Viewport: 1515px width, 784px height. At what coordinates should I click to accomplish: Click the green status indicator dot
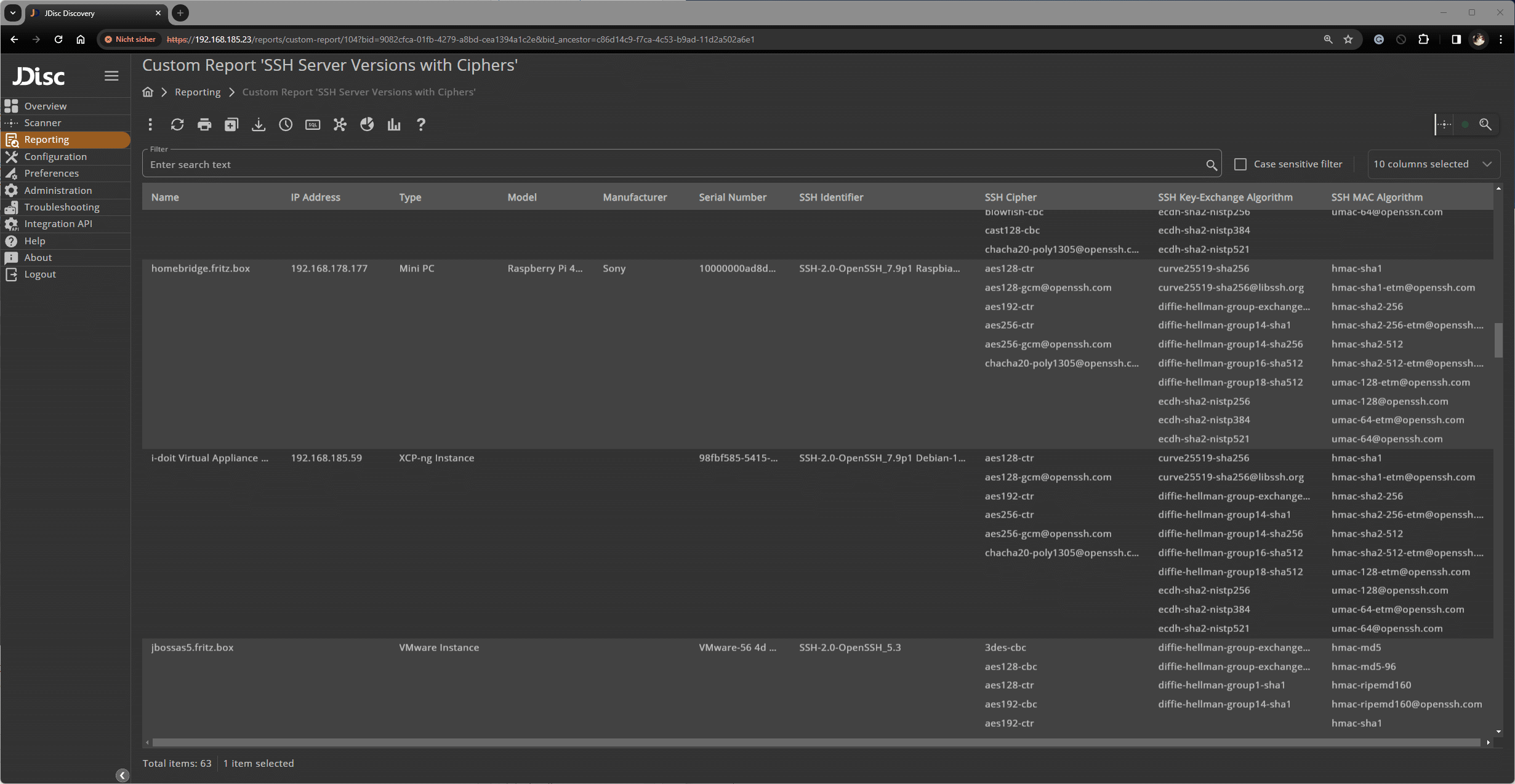[1465, 124]
